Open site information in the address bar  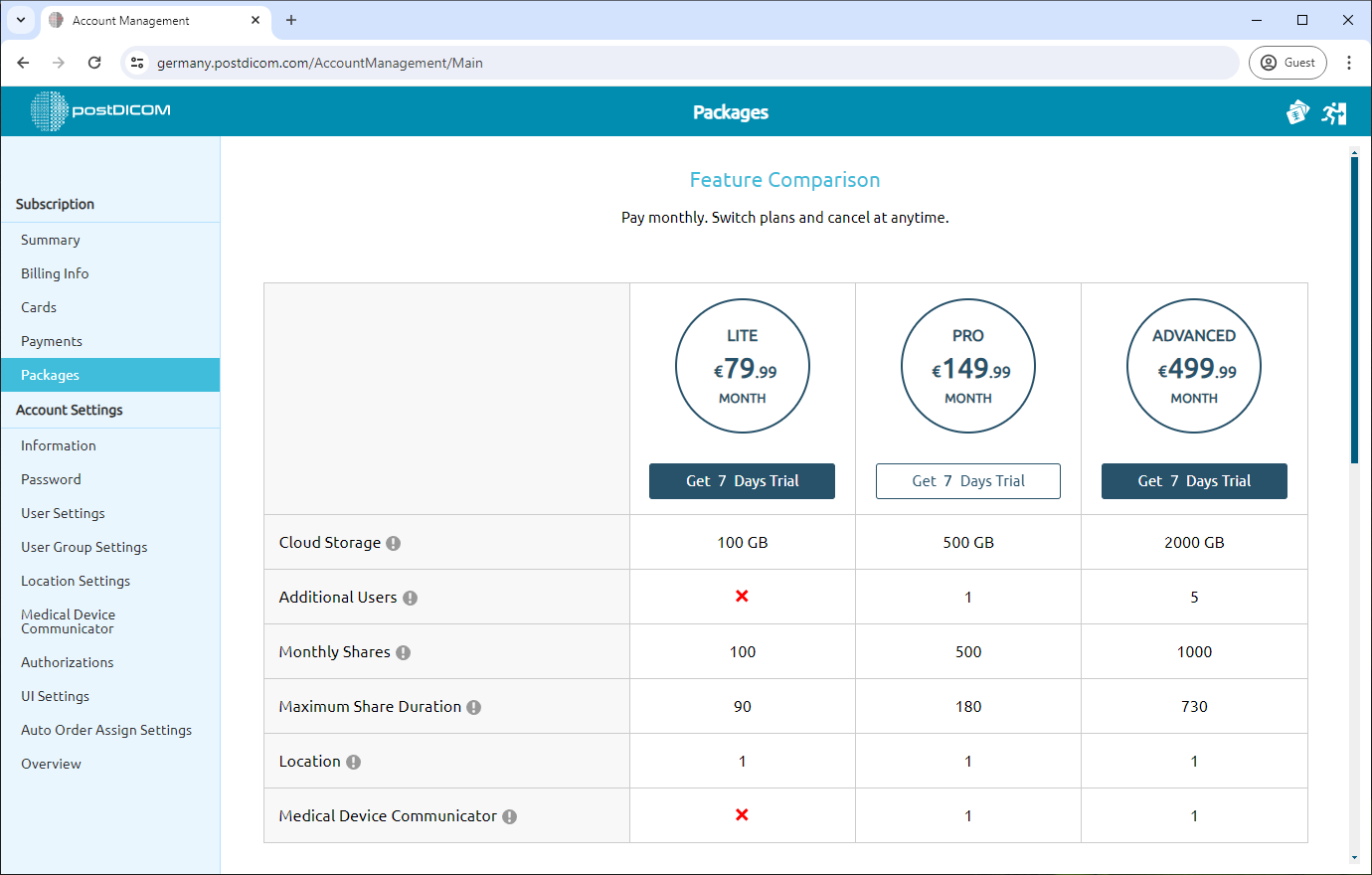click(x=136, y=62)
